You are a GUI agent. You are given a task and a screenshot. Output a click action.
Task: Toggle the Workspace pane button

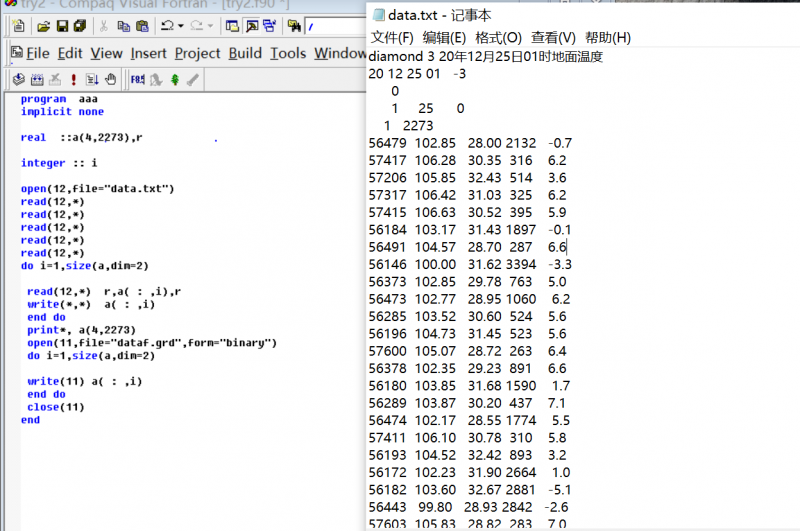229,26
